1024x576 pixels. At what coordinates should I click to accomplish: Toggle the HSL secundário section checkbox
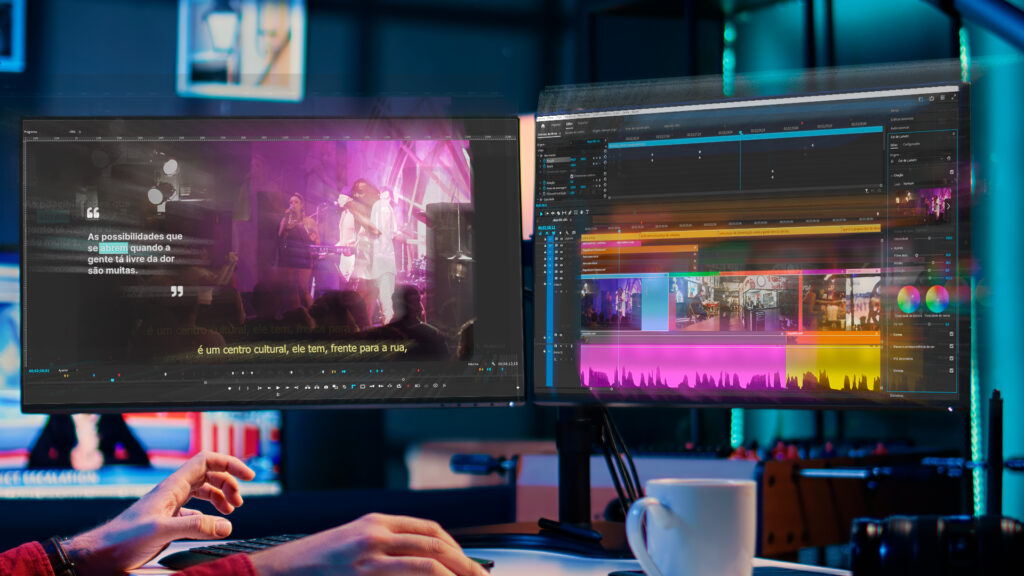[952, 358]
